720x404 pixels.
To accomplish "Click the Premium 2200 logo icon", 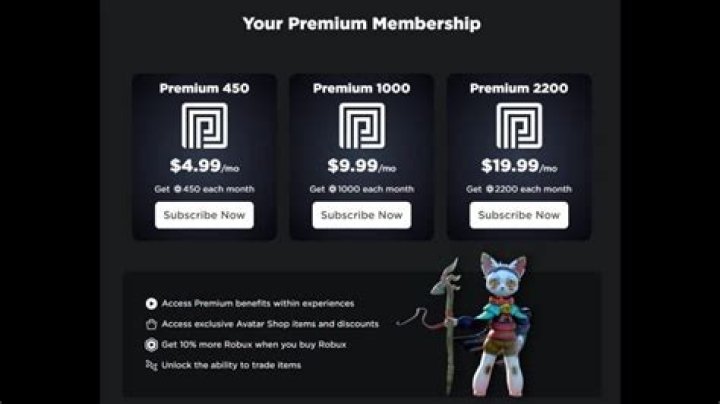I will coord(519,125).
